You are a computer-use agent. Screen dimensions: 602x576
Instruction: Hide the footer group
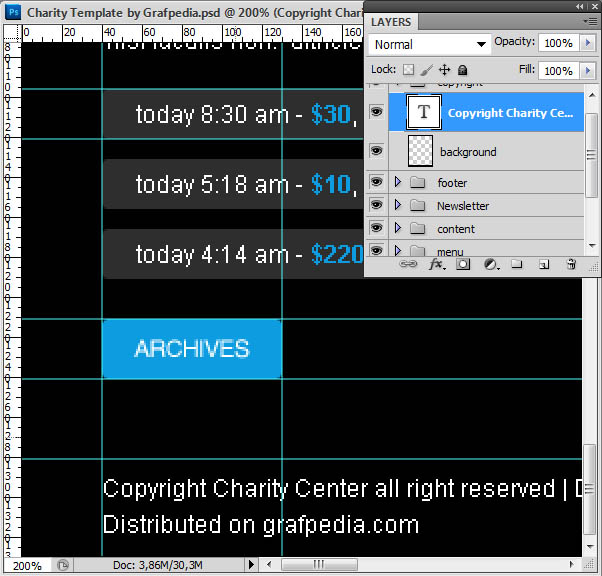[376, 181]
